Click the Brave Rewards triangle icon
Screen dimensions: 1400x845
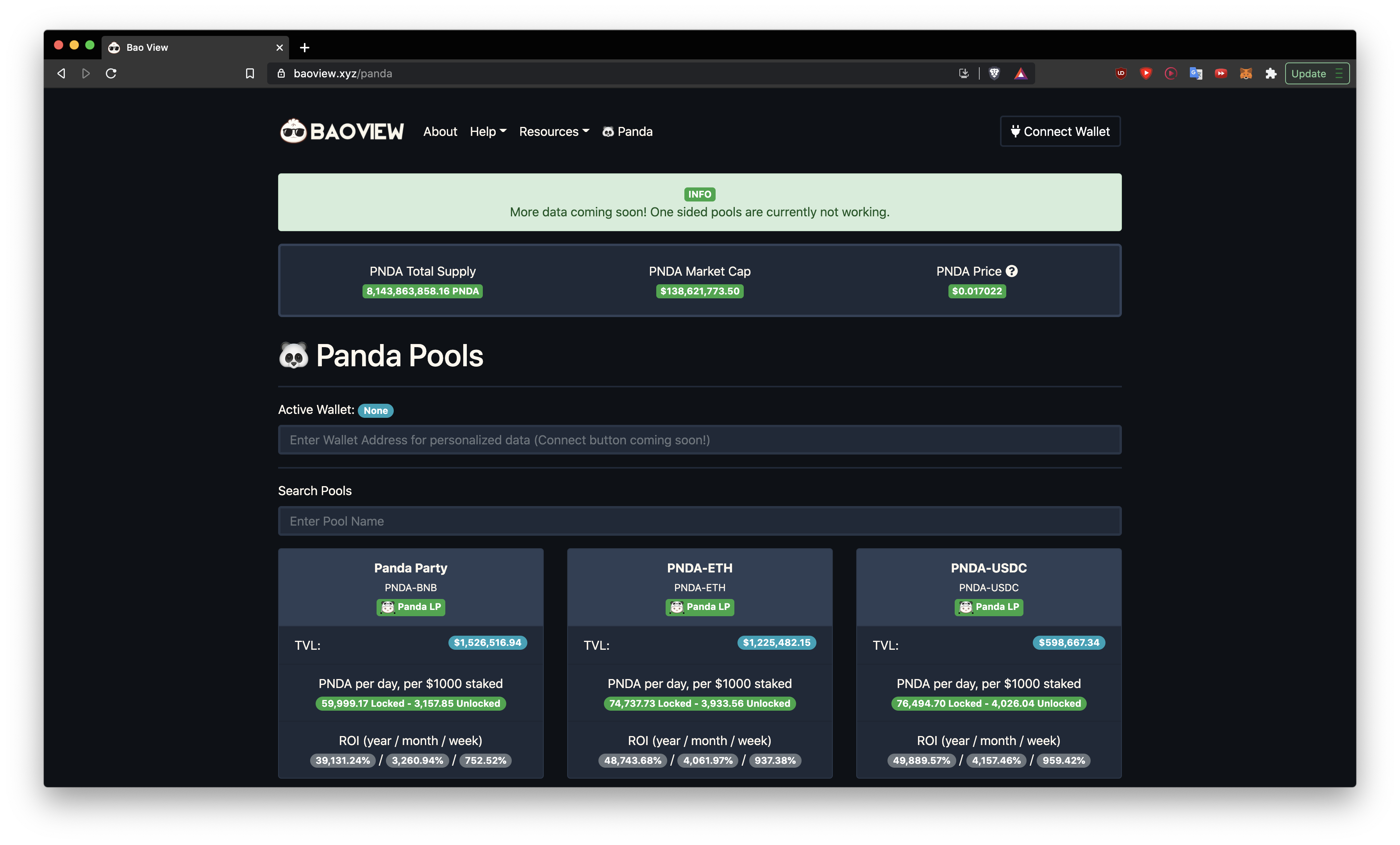[x=1020, y=73]
